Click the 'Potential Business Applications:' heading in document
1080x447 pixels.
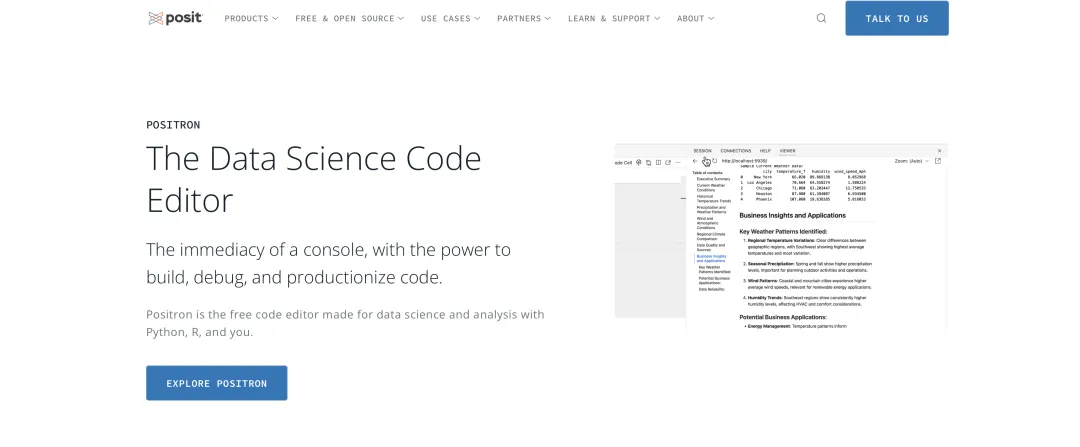(x=783, y=317)
